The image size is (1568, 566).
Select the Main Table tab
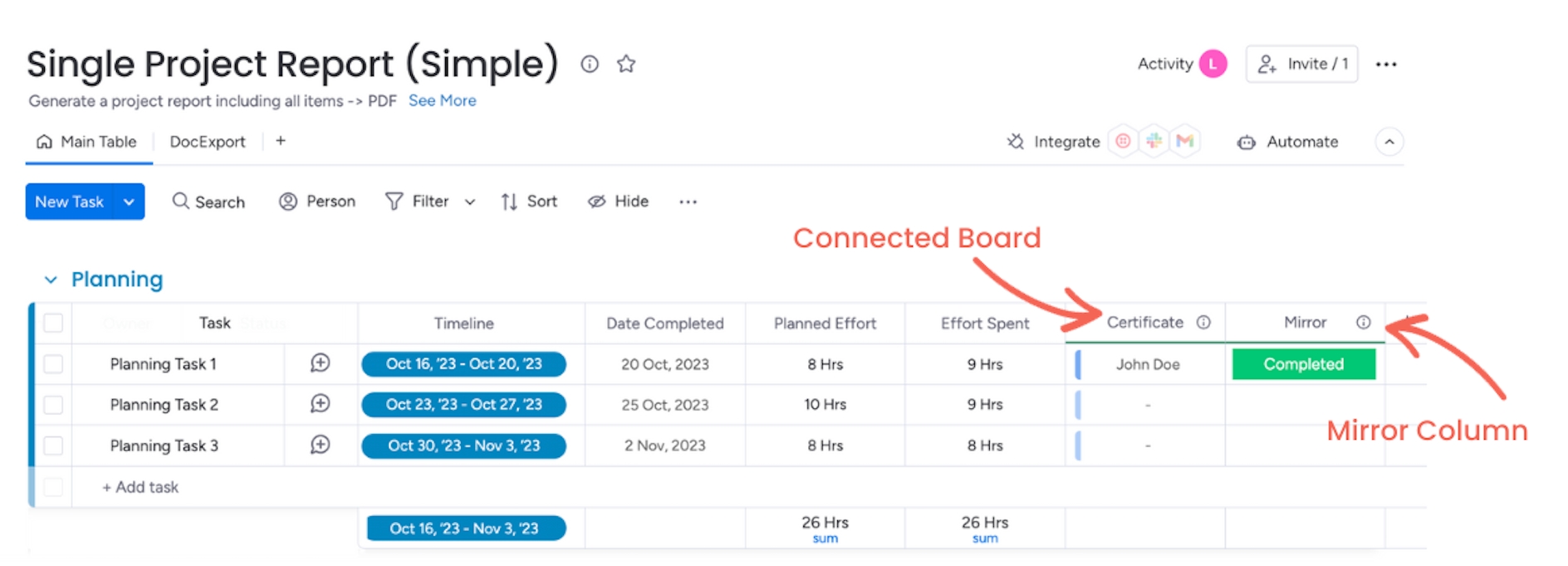pyautogui.click(x=87, y=142)
